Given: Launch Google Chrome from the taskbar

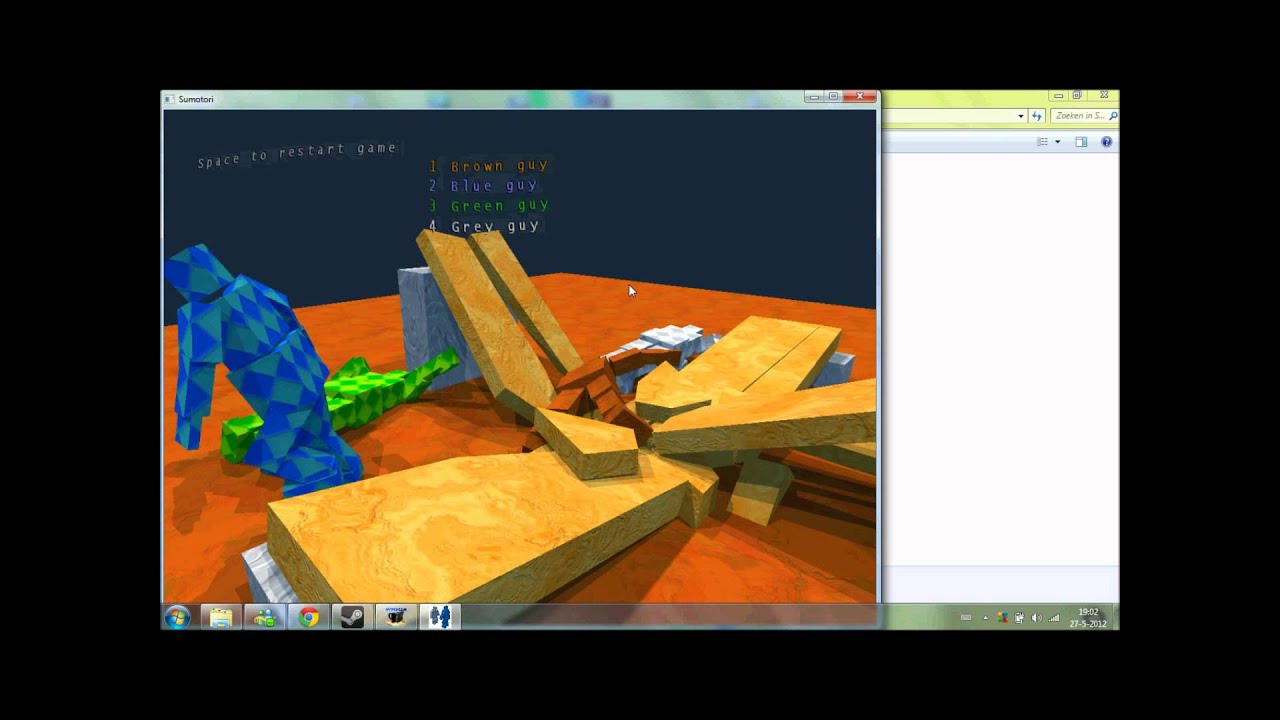Looking at the screenshot, I should [309, 618].
